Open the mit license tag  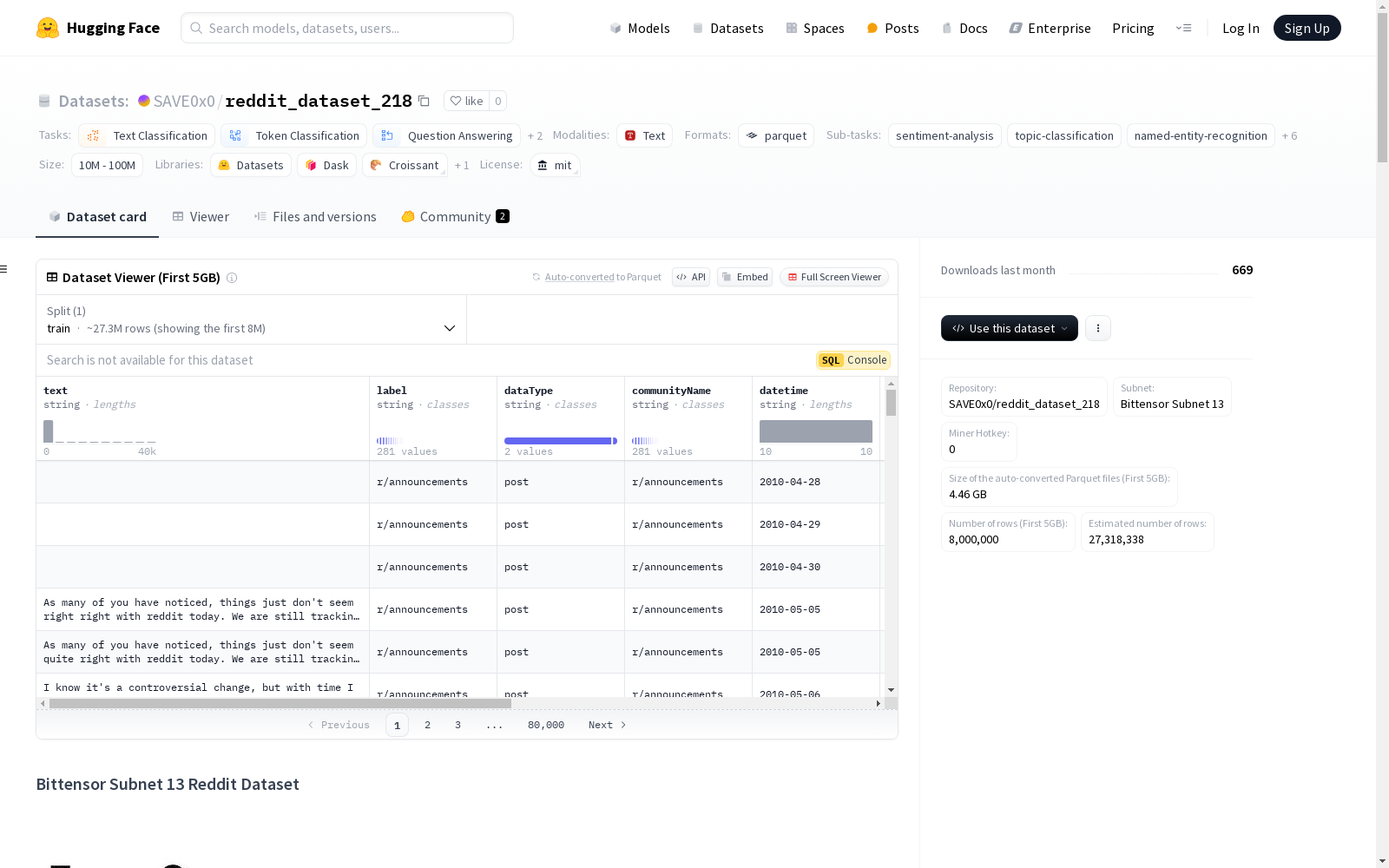[x=554, y=165]
